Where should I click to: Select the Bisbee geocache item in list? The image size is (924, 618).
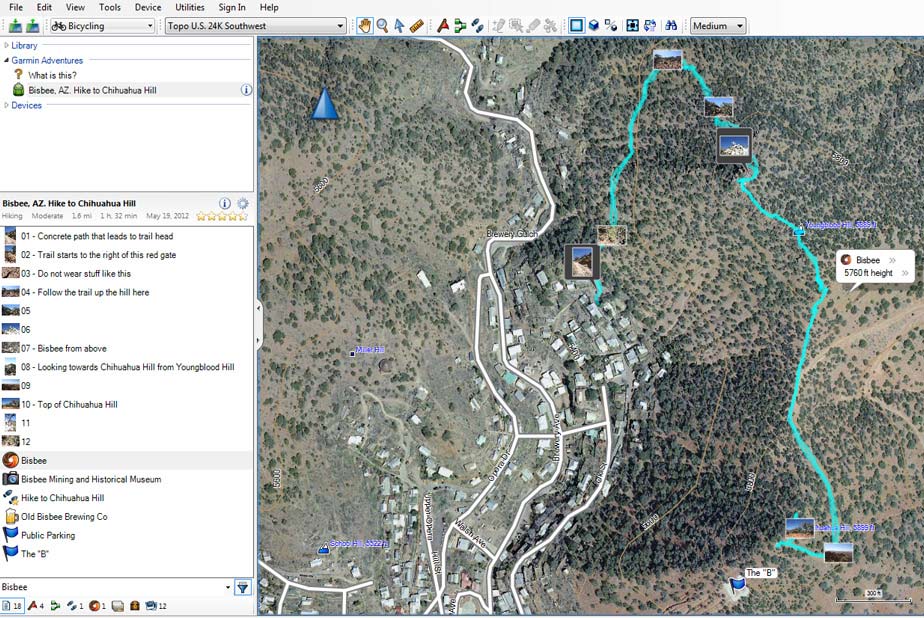pyautogui.click(x=127, y=461)
